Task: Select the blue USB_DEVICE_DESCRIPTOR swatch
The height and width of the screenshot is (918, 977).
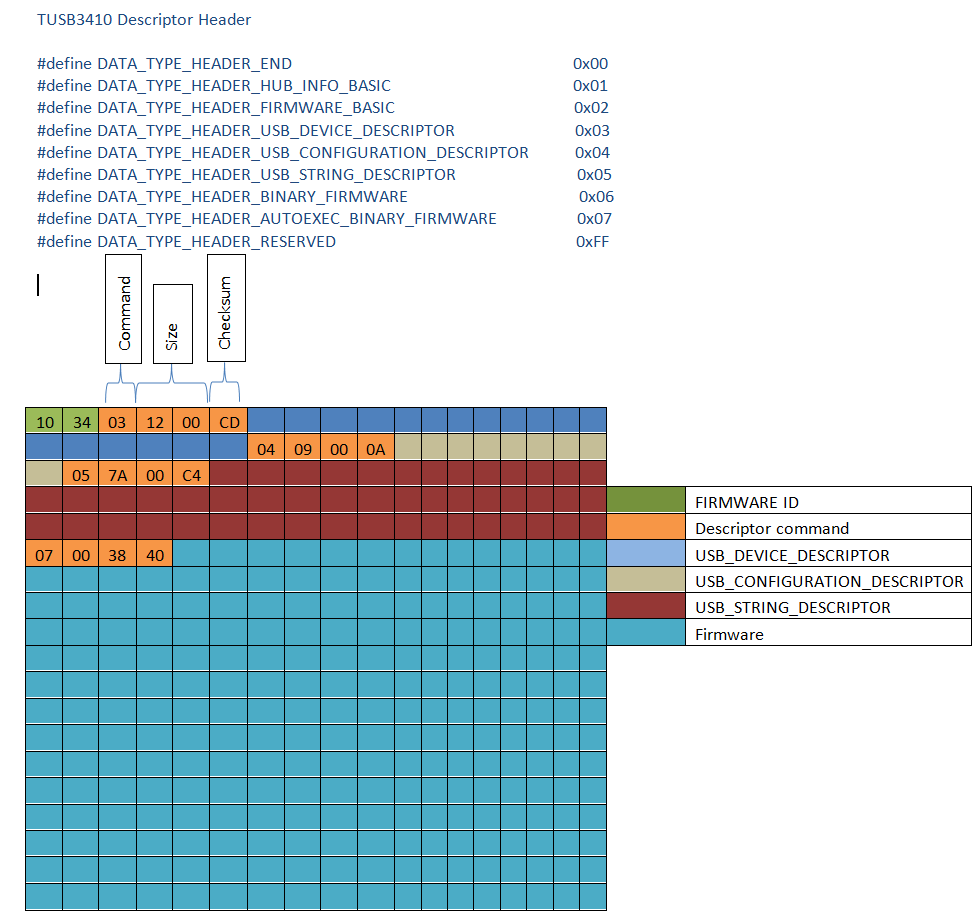Action: tap(643, 554)
